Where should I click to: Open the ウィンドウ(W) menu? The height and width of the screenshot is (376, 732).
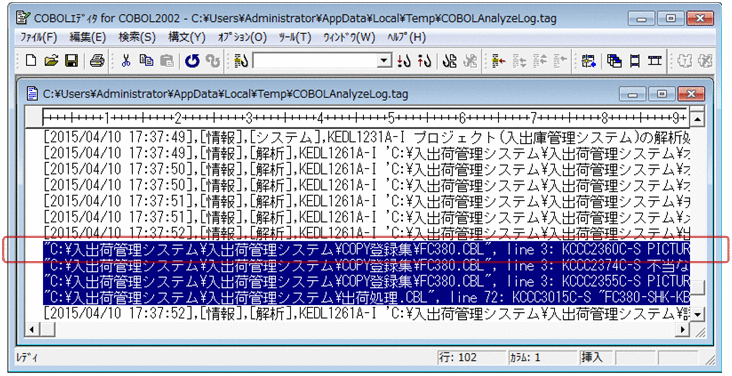coord(349,37)
